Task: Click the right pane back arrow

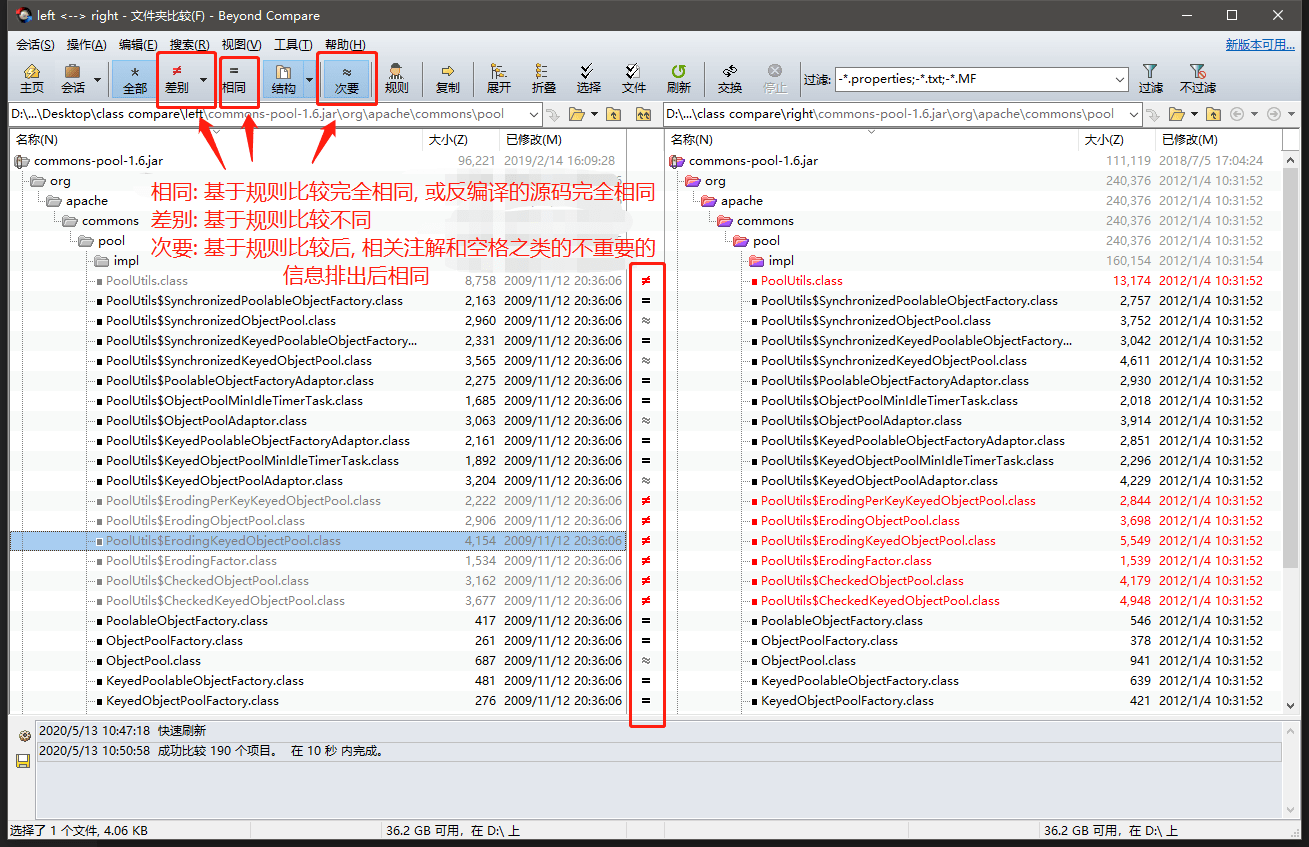Action: (1237, 114)
